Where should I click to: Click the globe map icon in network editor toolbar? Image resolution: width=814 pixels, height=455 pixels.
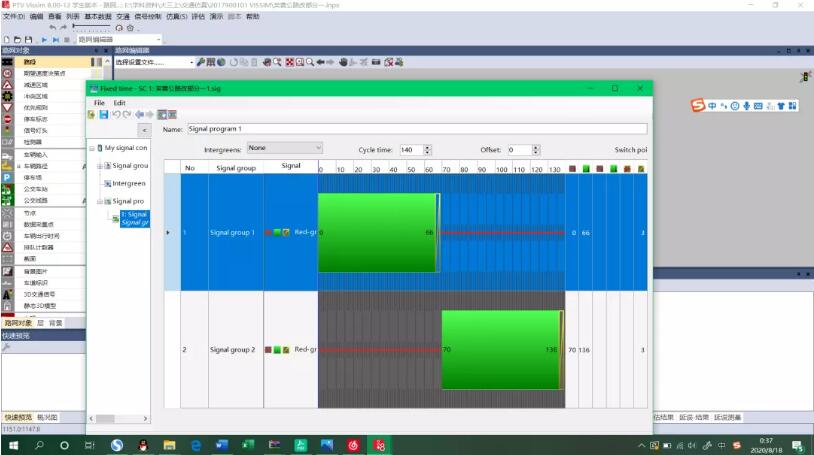(221, 62)
